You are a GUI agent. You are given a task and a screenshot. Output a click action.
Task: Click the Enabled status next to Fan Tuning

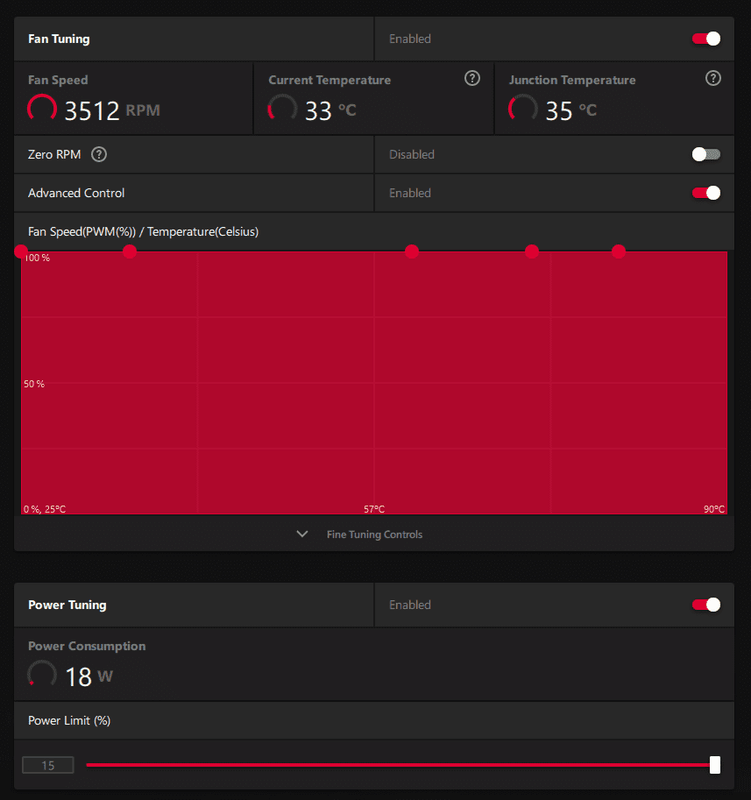(410, 39)
